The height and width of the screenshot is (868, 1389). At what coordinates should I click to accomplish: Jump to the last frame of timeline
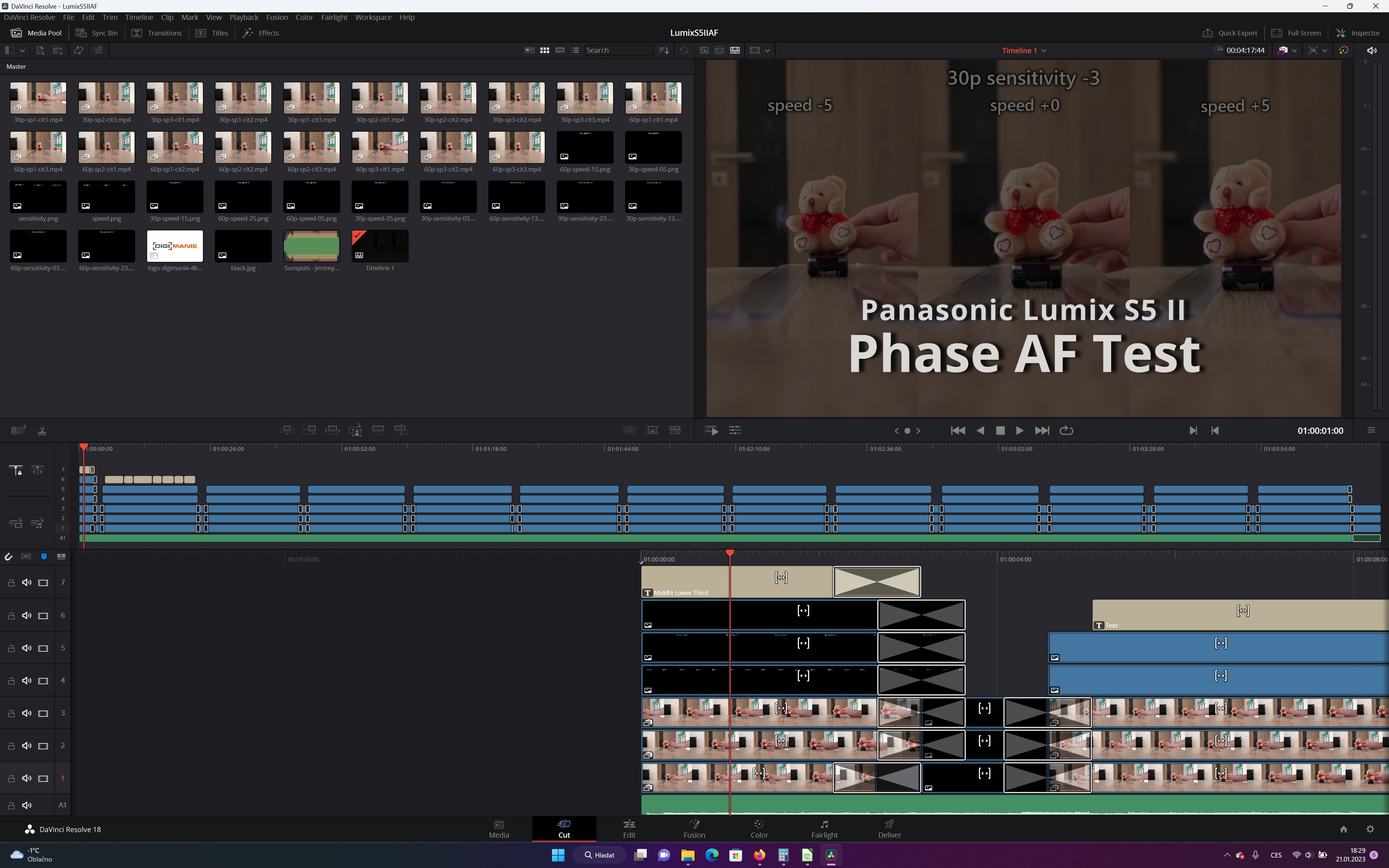[1042, 430]
